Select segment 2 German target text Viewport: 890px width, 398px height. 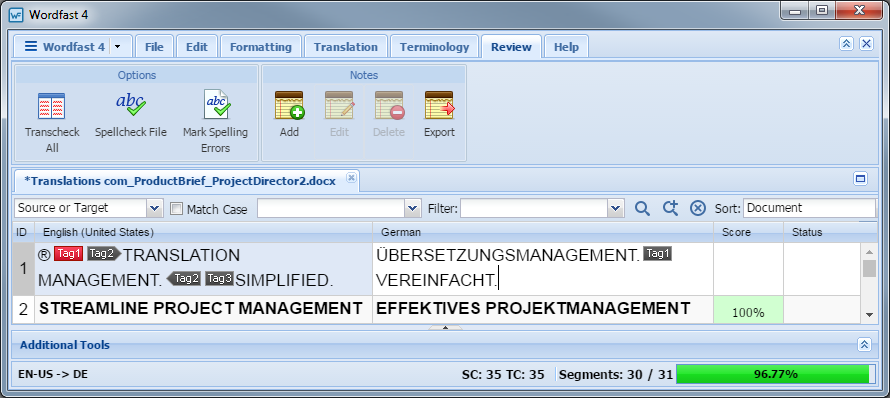pos(533,309)
